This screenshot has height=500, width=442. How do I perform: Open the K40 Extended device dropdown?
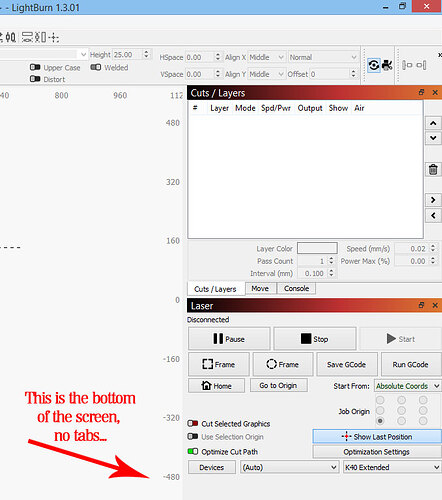(392, 467)
